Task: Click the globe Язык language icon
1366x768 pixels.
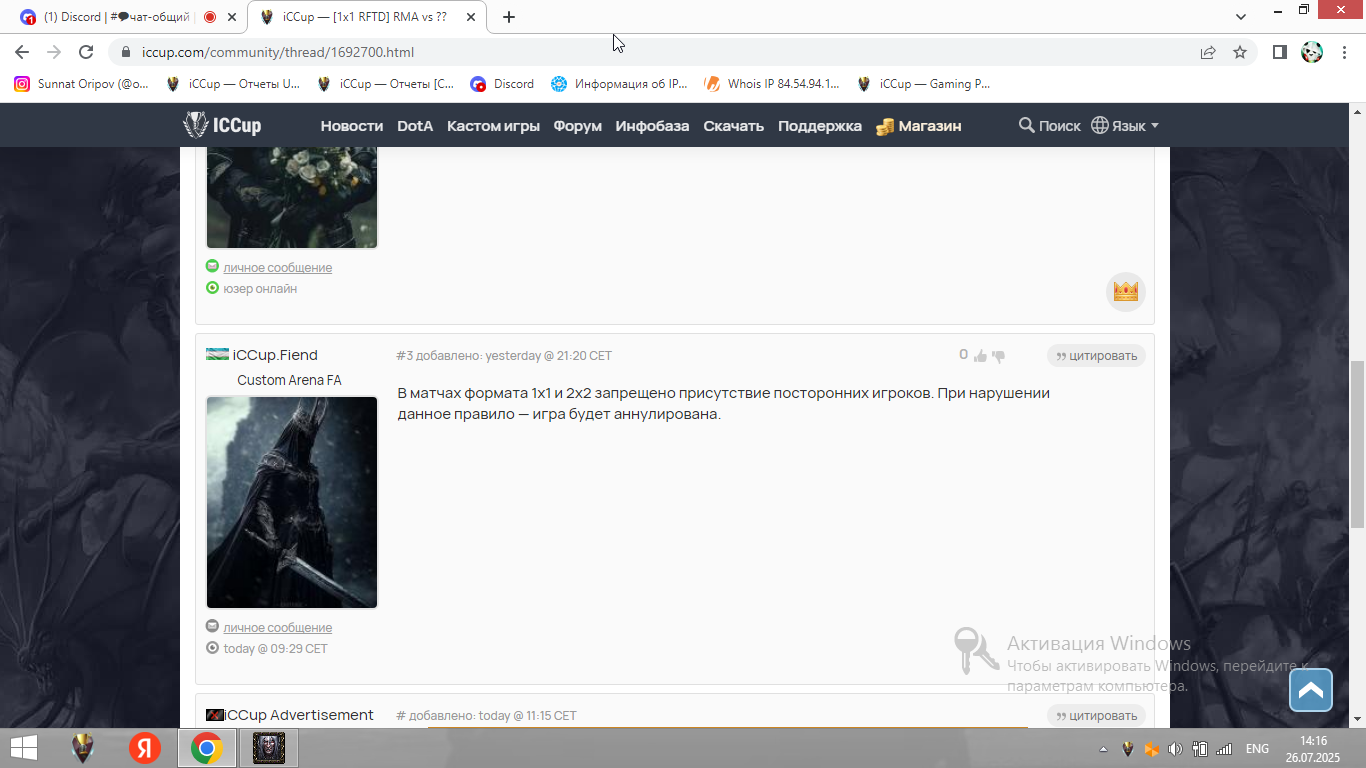Action: tap(1100, 125)
